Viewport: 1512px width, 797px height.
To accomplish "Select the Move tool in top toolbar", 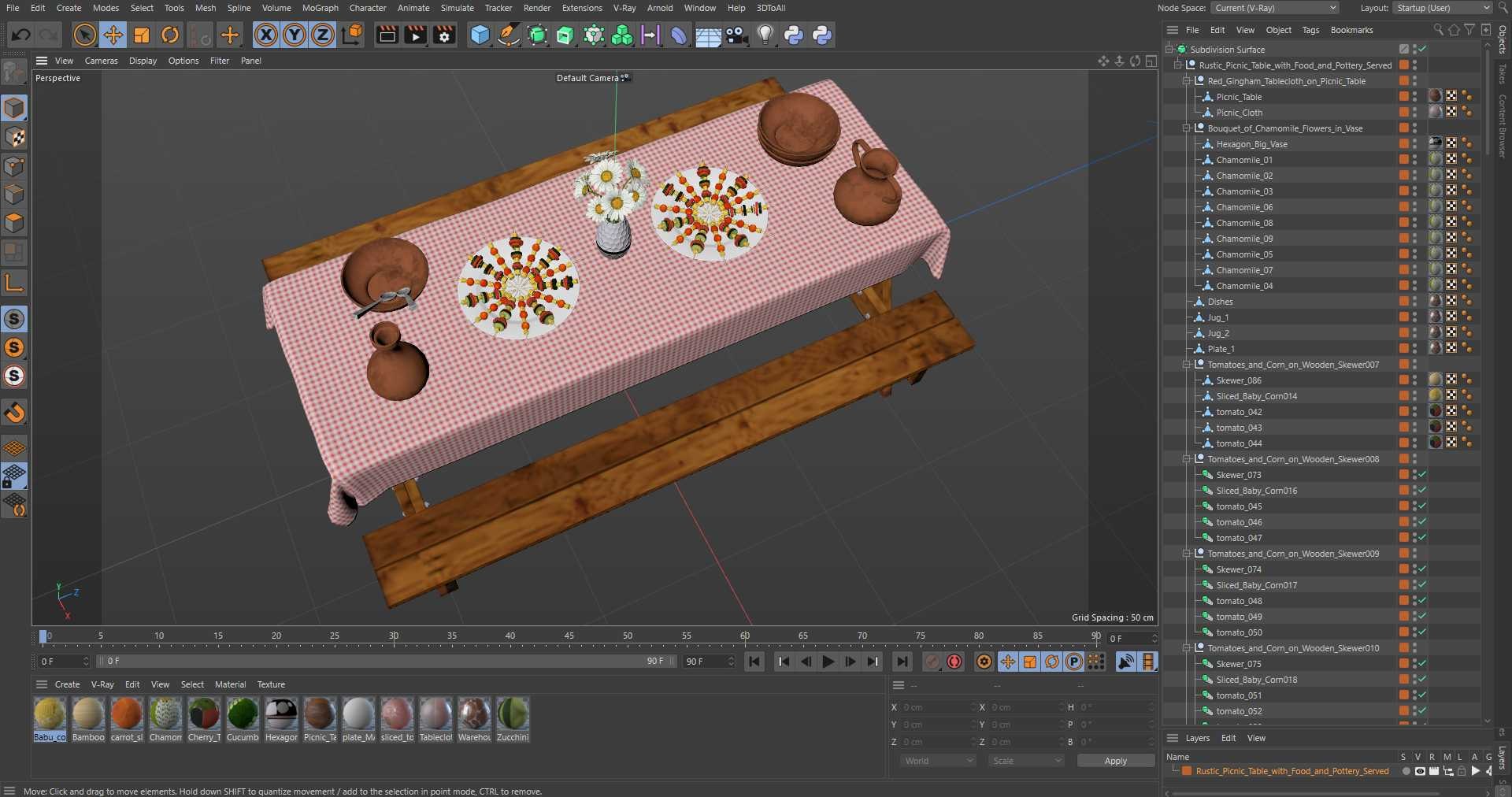I will click(113, 35).
